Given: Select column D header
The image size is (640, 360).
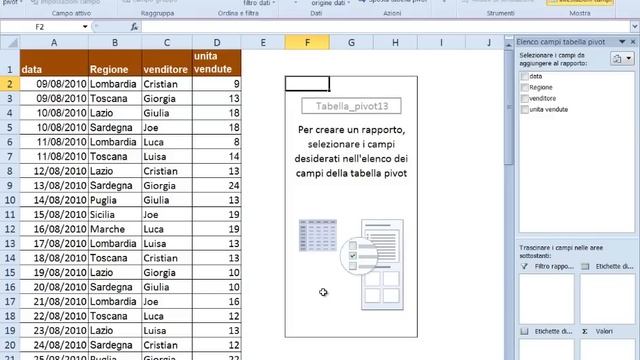Looking at the screenshot, I should point(217,42).
